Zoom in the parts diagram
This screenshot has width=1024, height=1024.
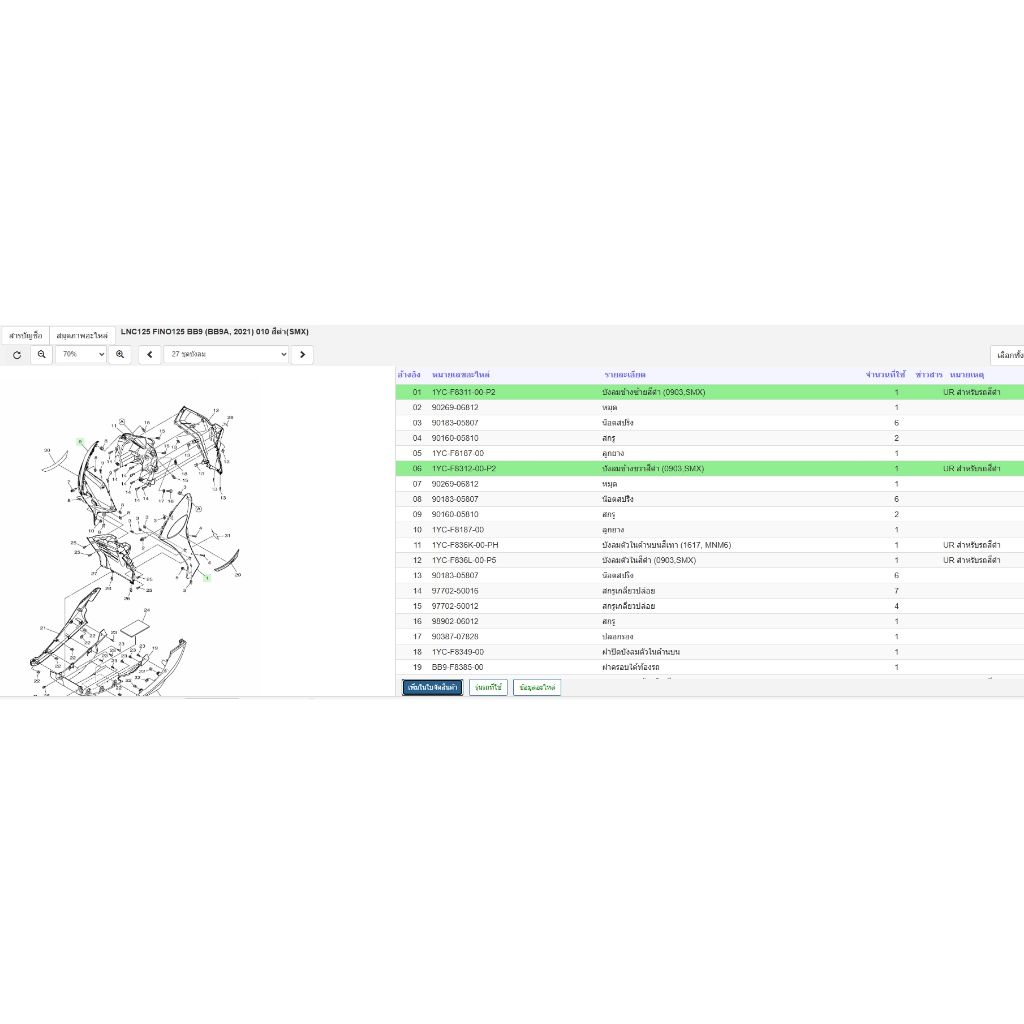[120, 355]
